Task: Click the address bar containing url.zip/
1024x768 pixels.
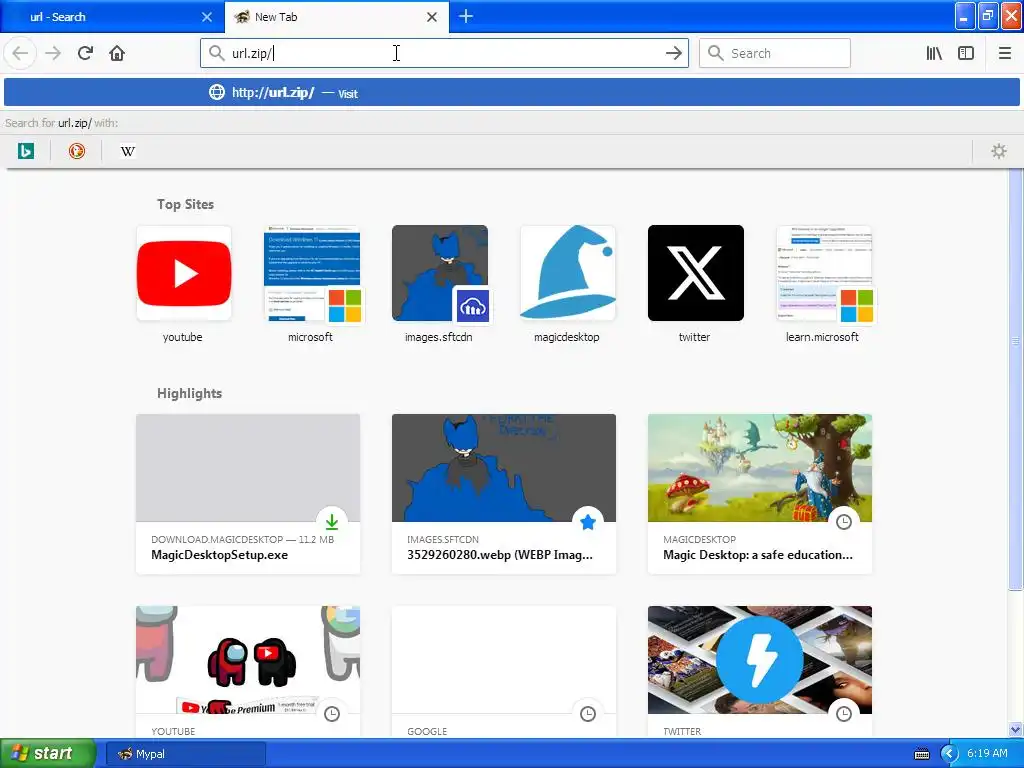Action: tap(444, 53)
